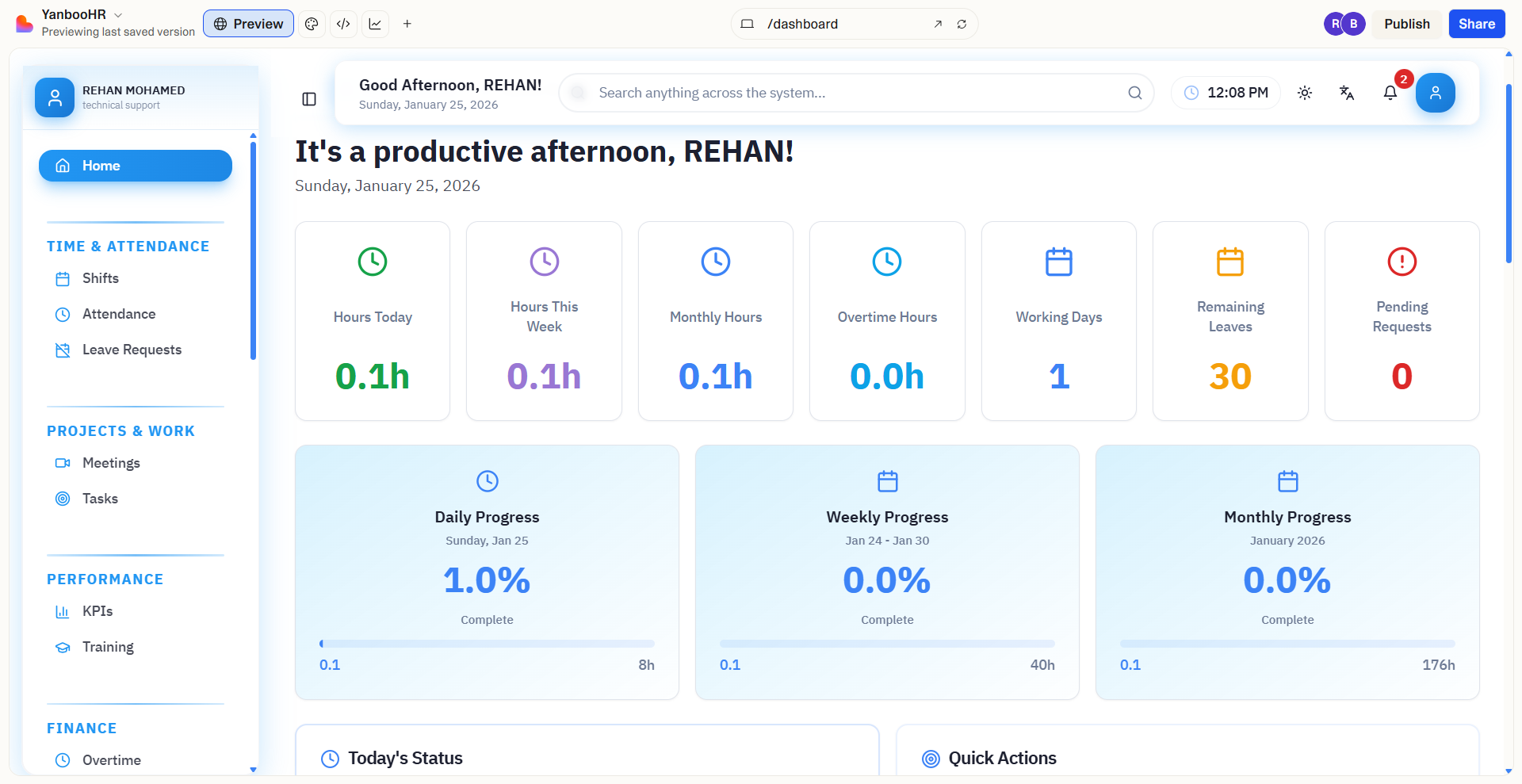Toggle the sidebar collapse button

tap(309, 99)
